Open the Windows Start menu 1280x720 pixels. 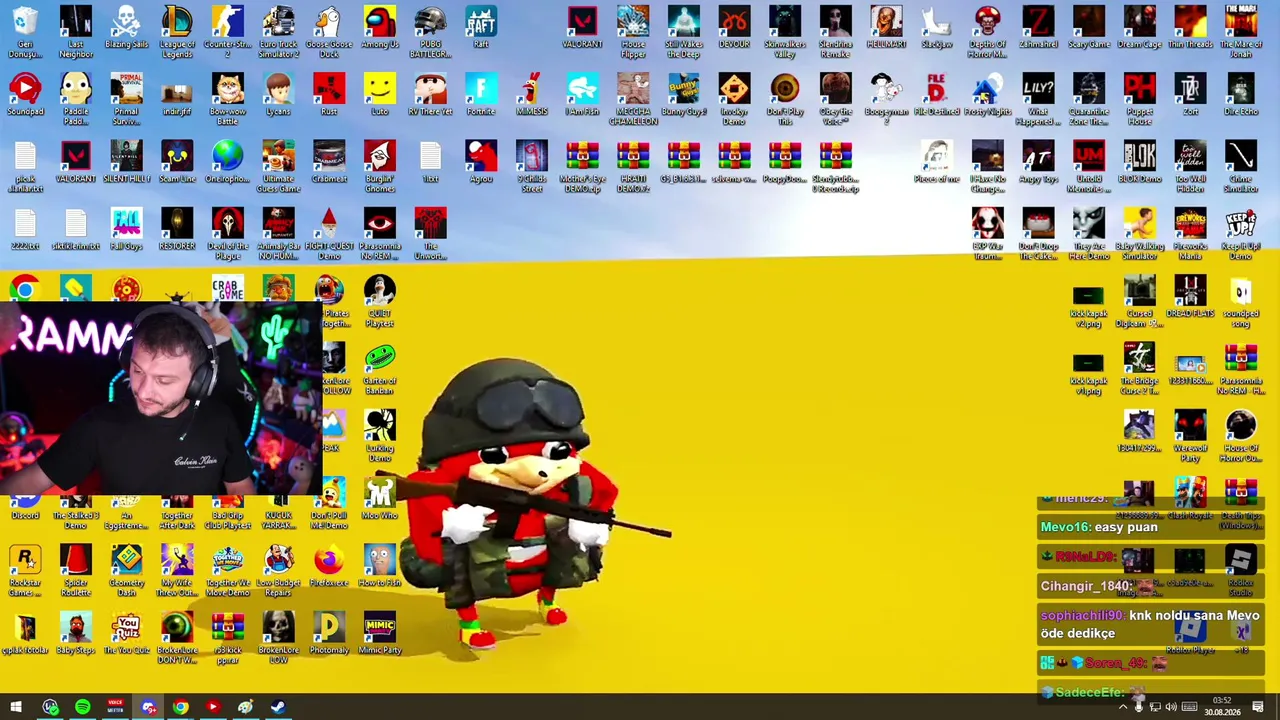point(16,707)
